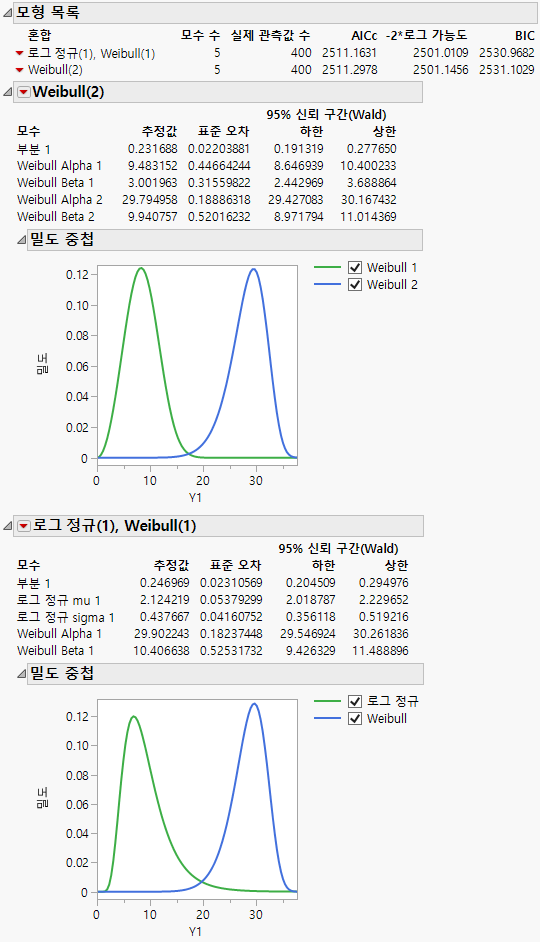Click blue Weibull 2 legend line
This screenshot has height=942, width=540.
[327, 284]
